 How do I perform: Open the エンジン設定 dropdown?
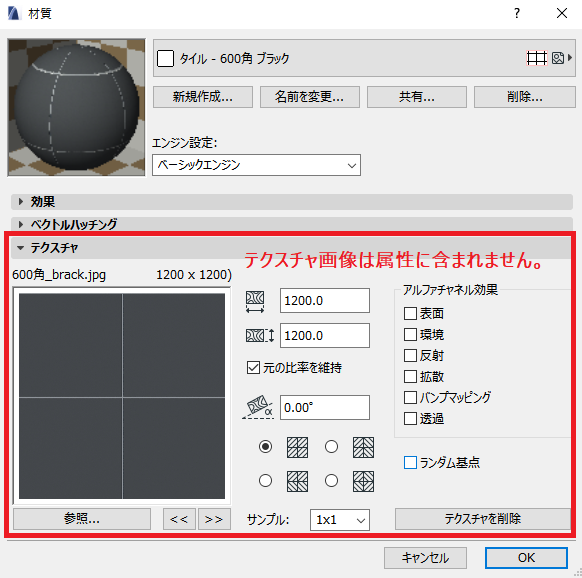(256, 165)
